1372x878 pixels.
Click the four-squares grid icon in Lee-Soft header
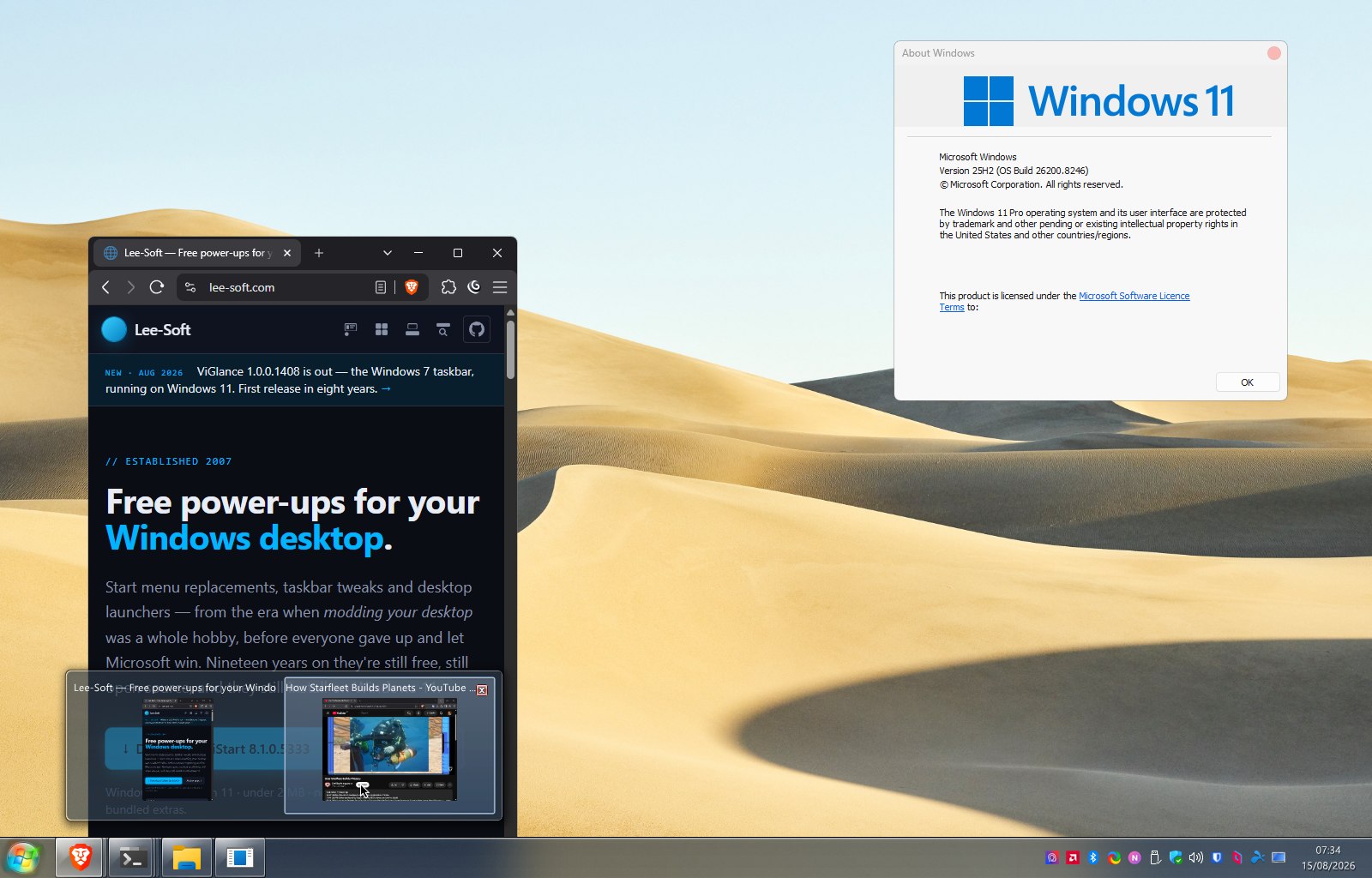click(382, 329)
